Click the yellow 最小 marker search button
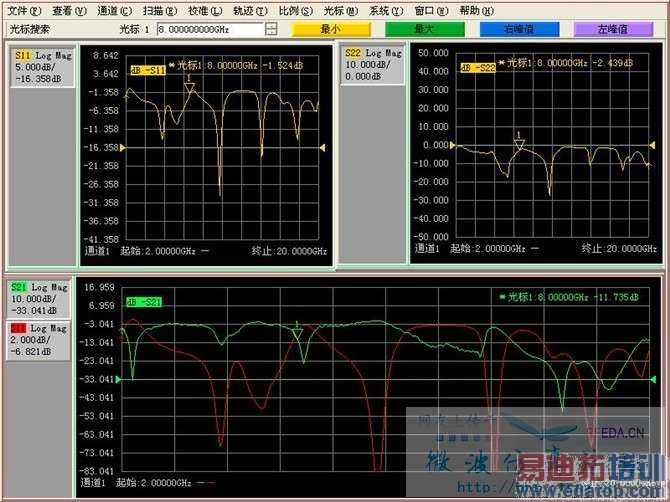 click(x=331, y=29)
